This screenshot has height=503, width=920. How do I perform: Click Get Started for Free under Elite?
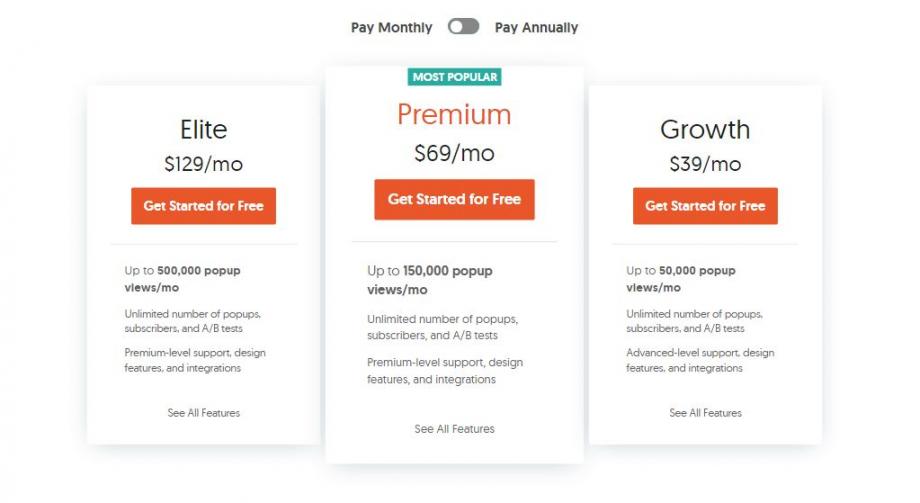(x=203, y=206)
